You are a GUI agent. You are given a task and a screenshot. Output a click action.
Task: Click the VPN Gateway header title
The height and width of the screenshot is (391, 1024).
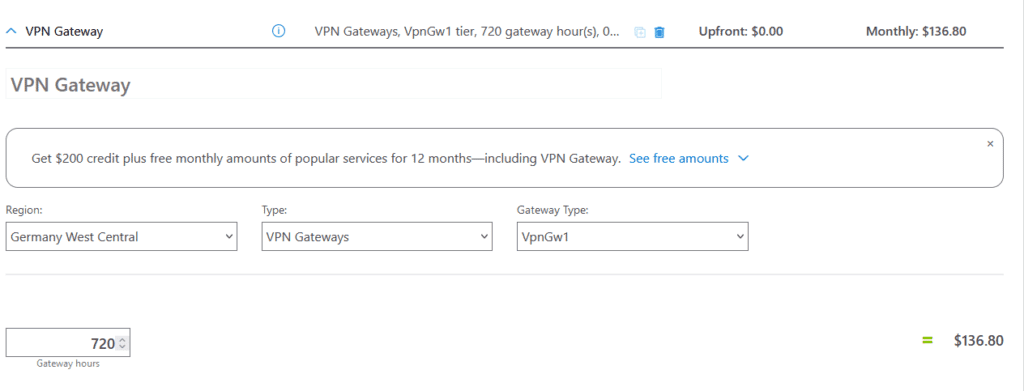pyautogui.click(x=64, y=31)
